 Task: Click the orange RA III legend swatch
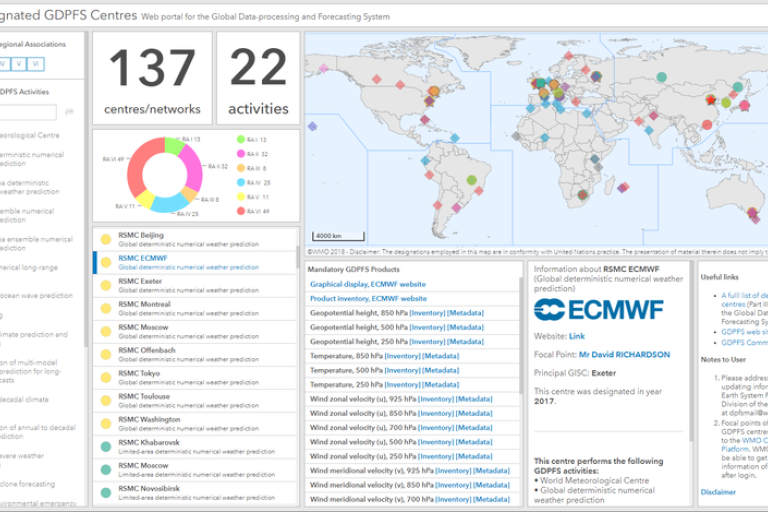point(240,168)
